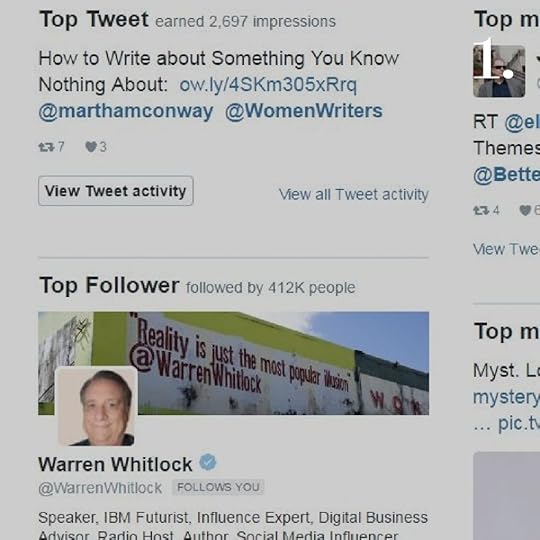Click the retweet icon on the top mention tweet

[481, 210]
